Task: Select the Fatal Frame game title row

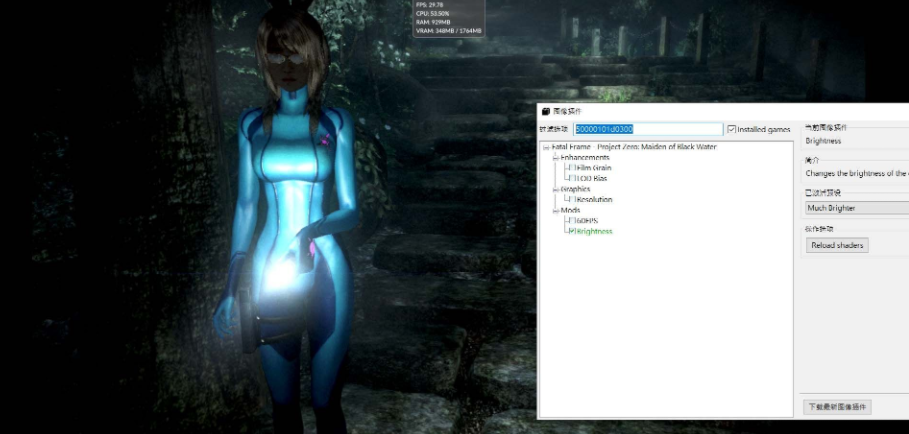Action: pyautogui.click(x=634, y=147)
